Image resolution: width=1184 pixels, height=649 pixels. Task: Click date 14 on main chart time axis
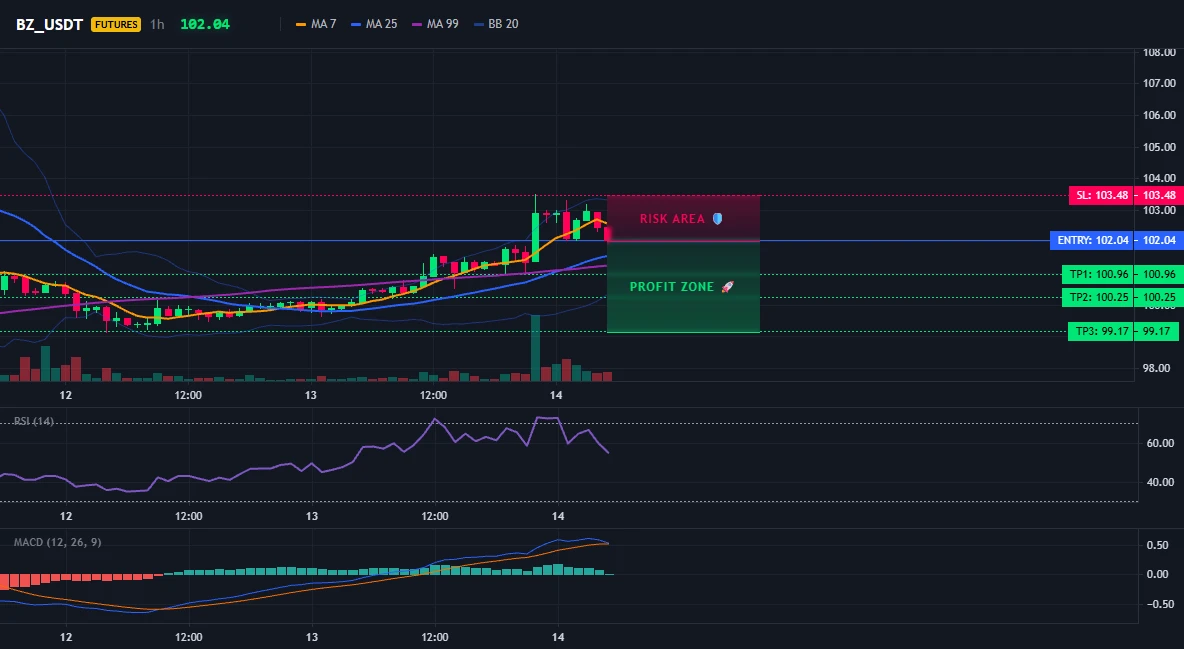(x=557, y=395)
